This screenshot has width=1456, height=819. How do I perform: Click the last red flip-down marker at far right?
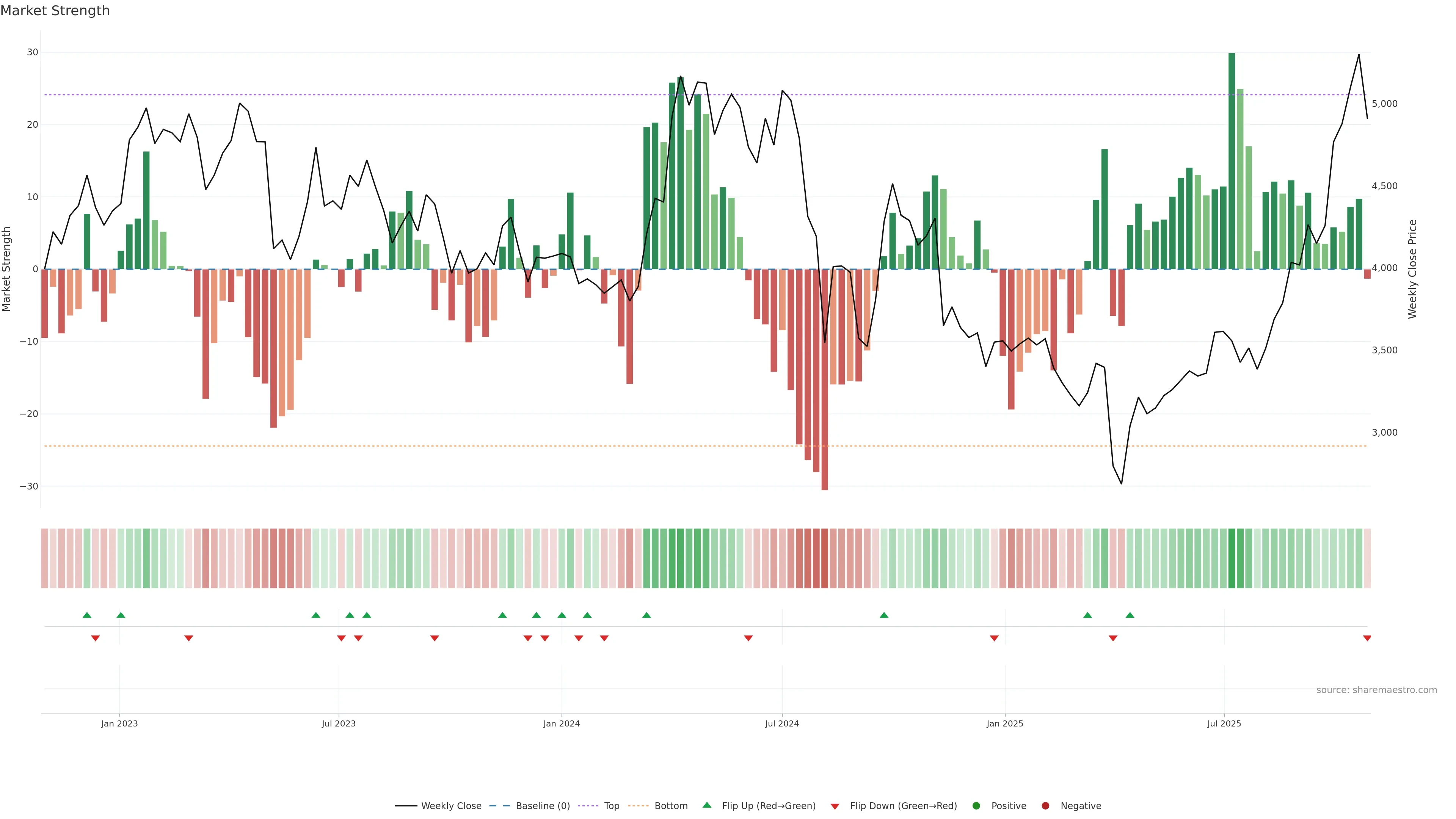pyautogui.click(x=1367, y=638)
